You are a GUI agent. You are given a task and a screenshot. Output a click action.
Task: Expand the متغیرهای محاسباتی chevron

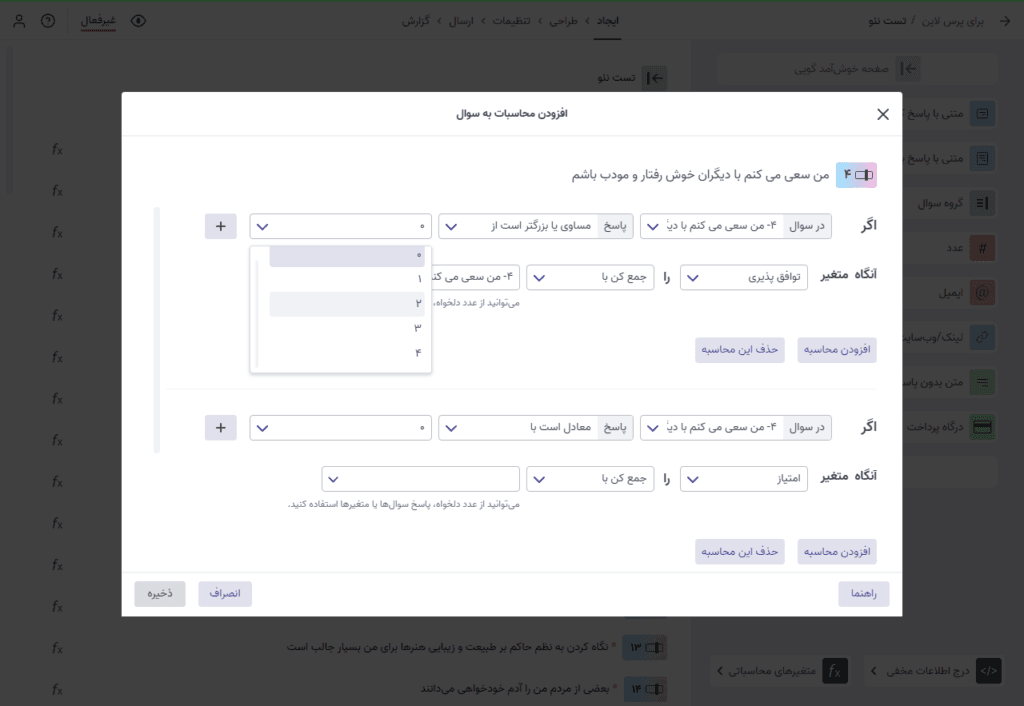pyautogui.click(x=720, y=671)
